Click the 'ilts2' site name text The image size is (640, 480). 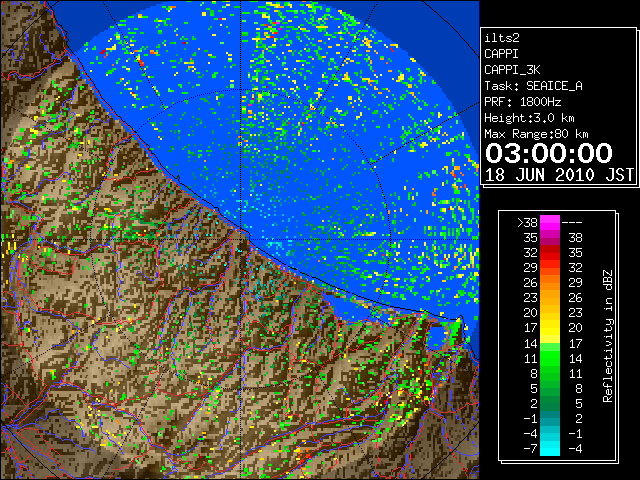point(502,38)
